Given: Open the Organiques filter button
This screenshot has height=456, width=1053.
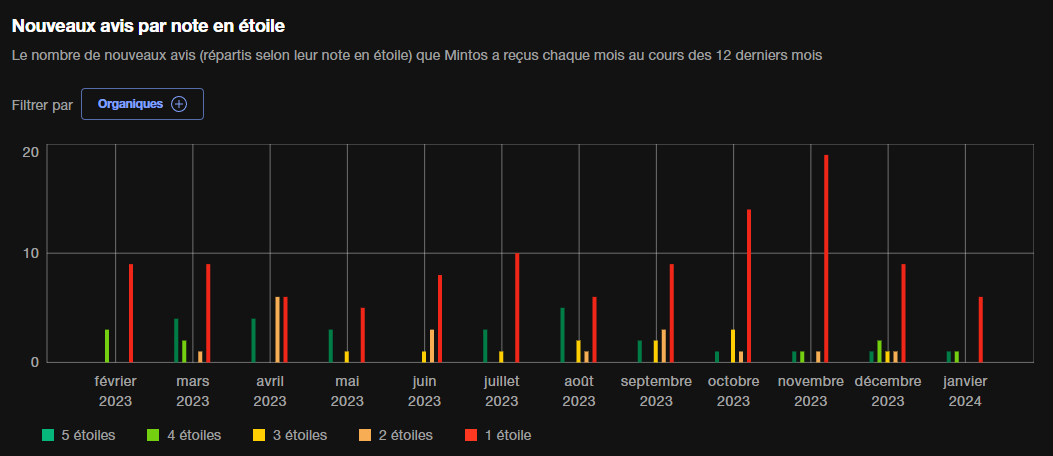Looking at the screenshot, I should pyautogui.click(x=142, y=104).
